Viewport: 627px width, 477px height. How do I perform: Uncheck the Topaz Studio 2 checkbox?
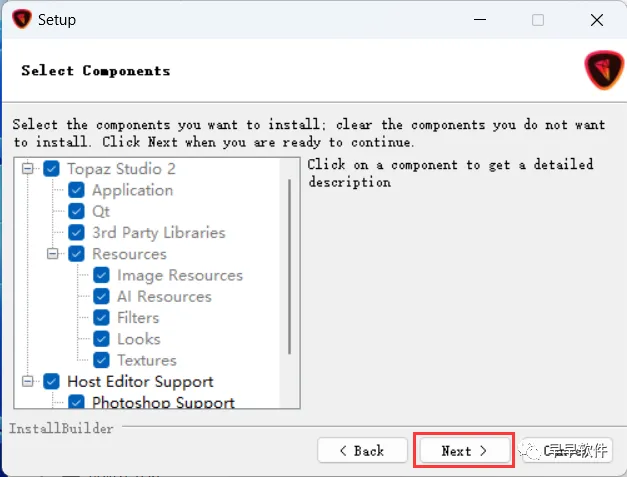tap(51, 169)
